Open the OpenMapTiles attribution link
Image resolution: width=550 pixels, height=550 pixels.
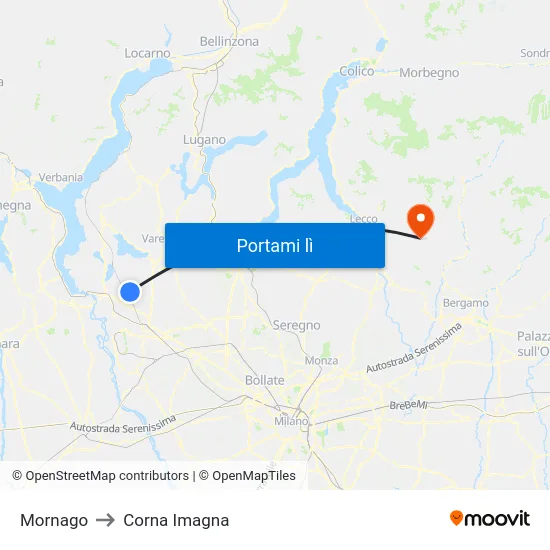point(247,476)
